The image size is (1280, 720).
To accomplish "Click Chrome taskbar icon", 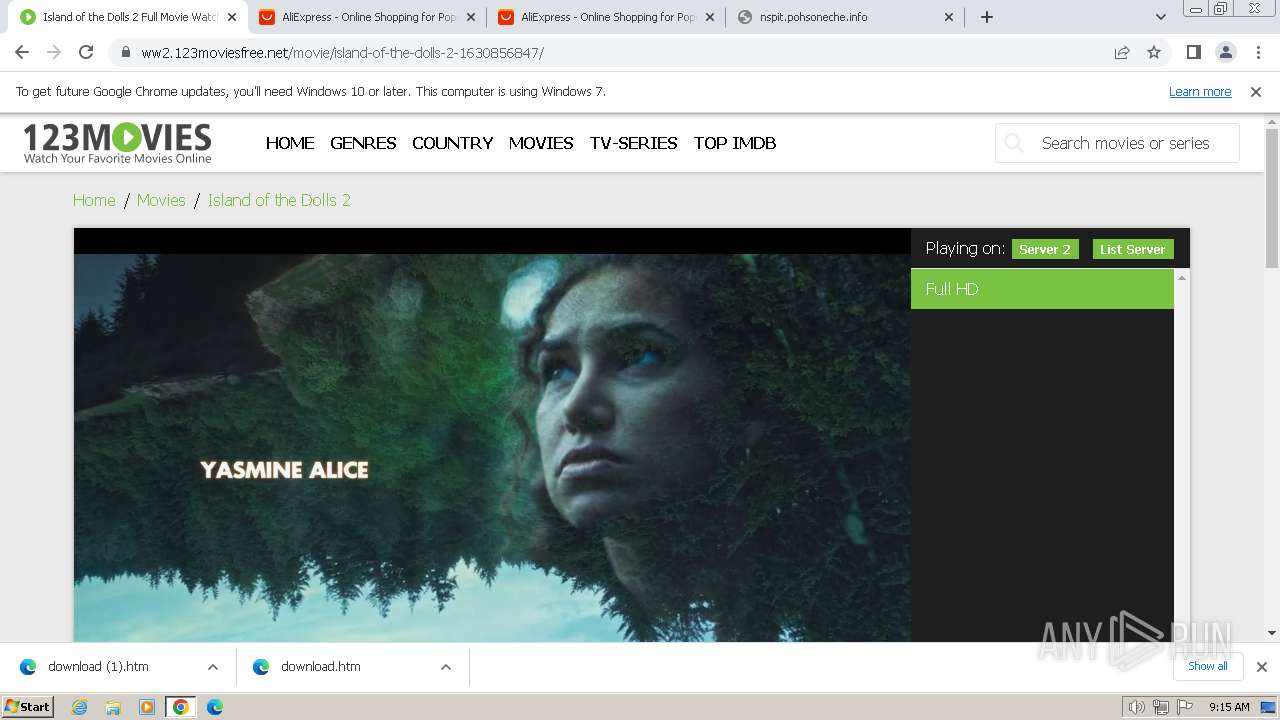I will pos(181,707).
